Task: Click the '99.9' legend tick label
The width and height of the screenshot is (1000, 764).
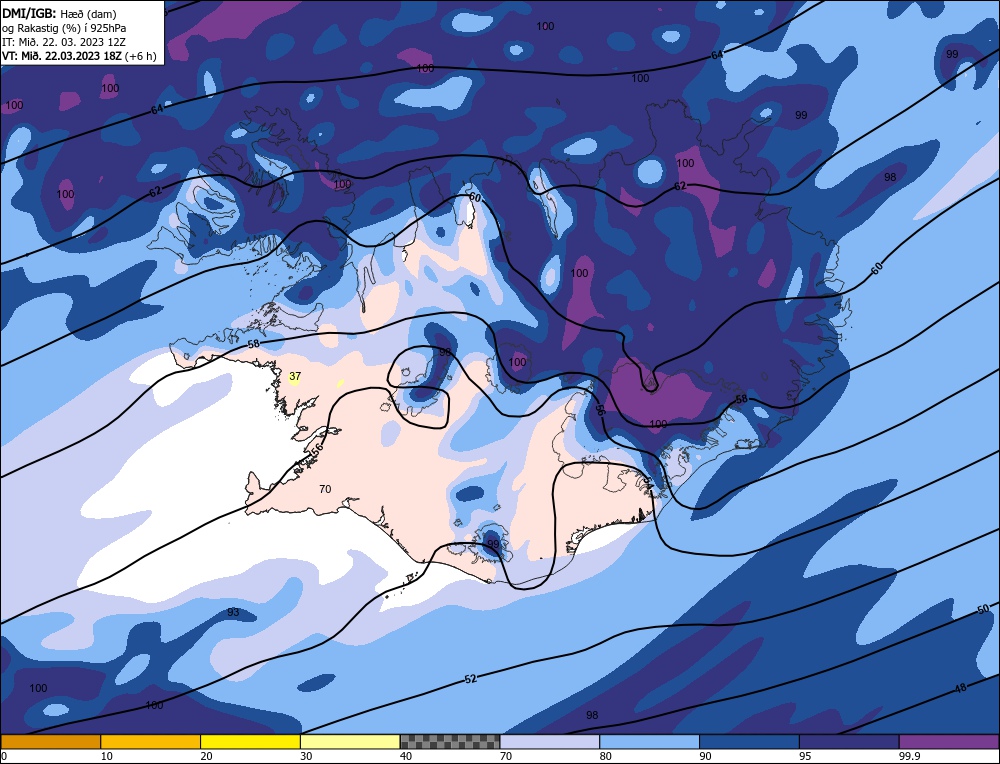Action: pyautogui.click(x=908, y=756)
